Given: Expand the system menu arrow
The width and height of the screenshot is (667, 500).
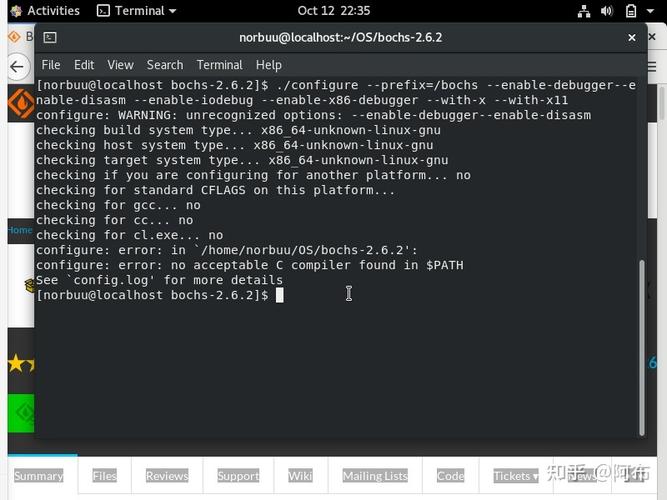Looking at the screenshot, I should [650, 11].
